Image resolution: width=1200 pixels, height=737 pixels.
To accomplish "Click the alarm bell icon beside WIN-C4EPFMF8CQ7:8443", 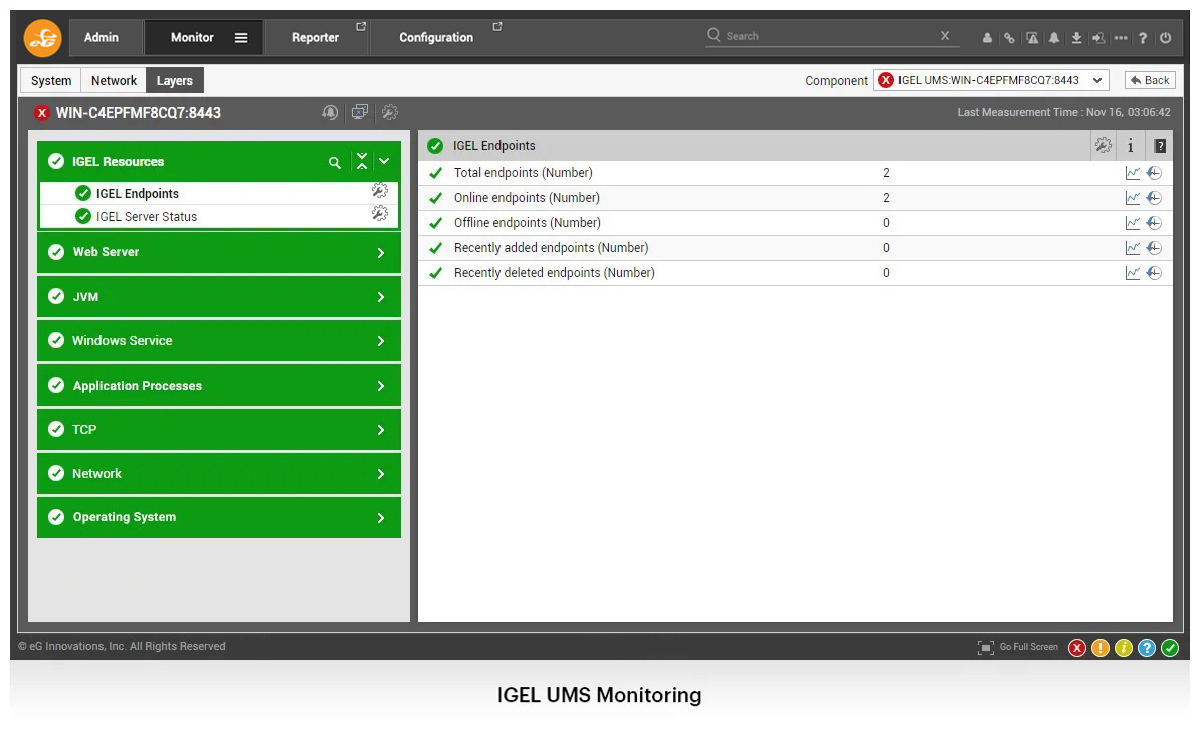I will tap(330, 112).
